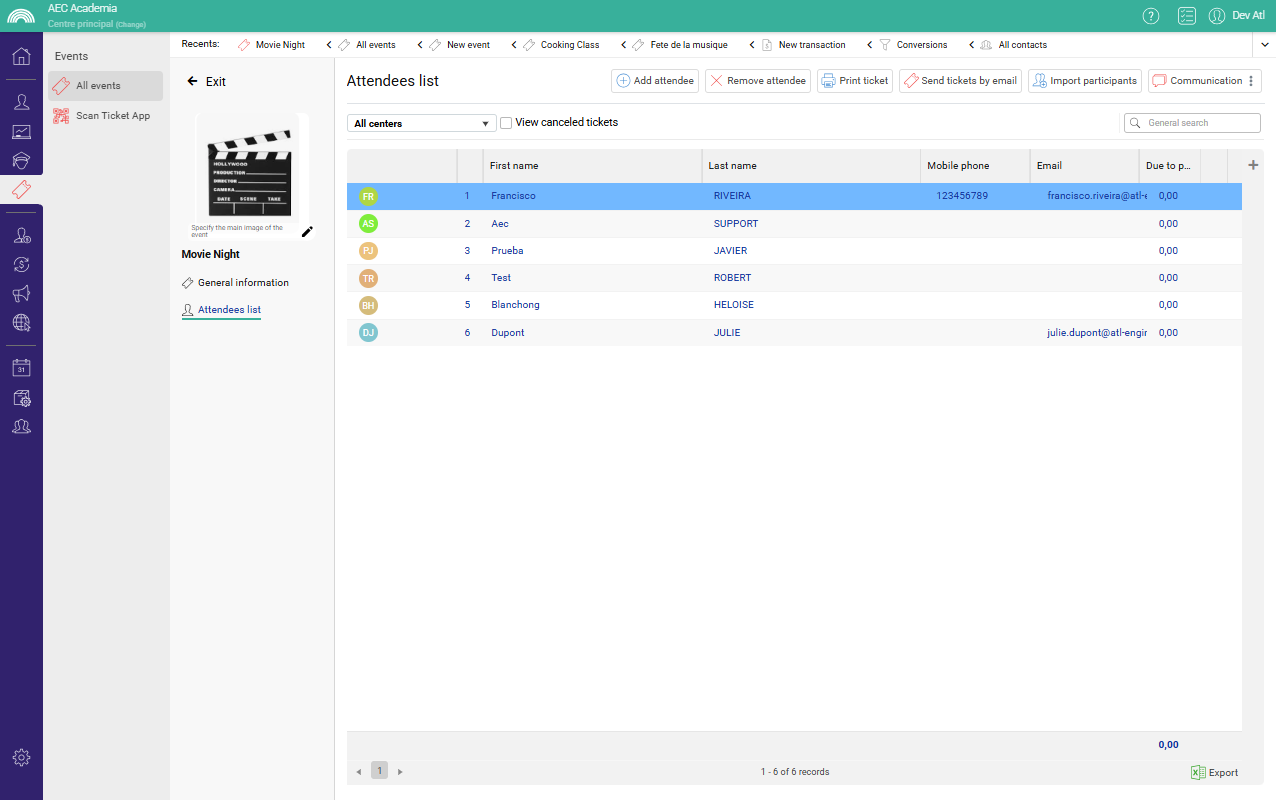Open Cooking Class from recents bar
Screen dimensions: 1276x800
point(569,45)
